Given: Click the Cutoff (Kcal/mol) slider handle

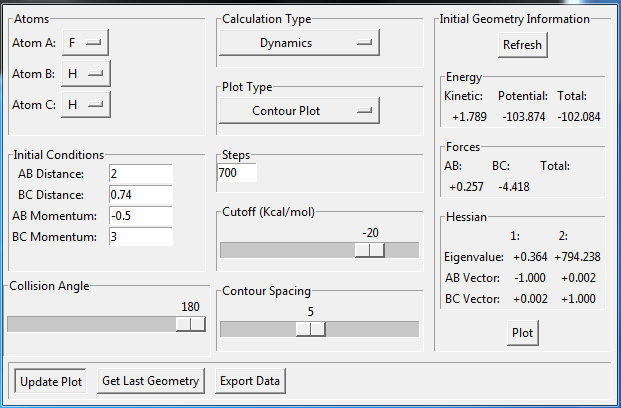Looking at the screenshot, I should click(370, 250).
